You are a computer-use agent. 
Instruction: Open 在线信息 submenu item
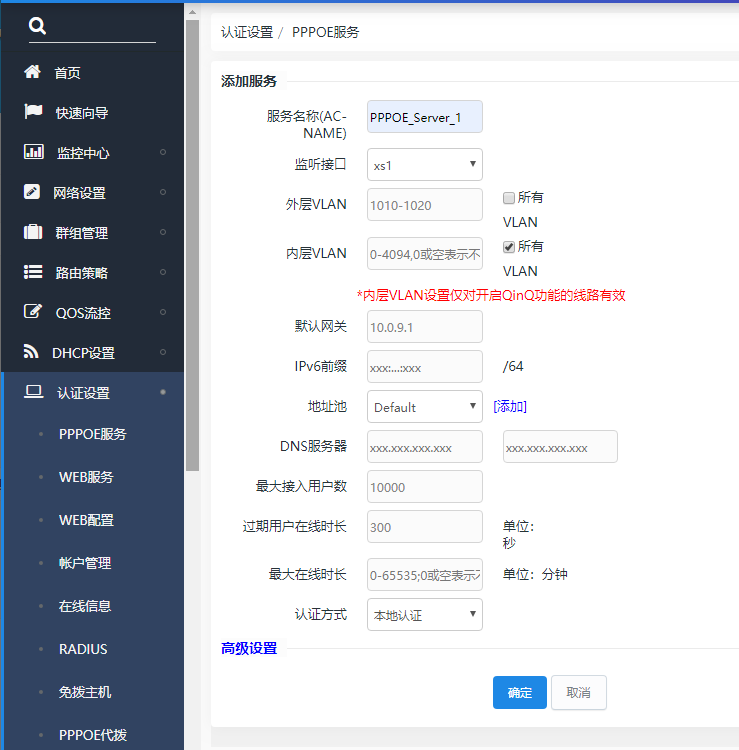pyautogui.click(x=85, y=607)
